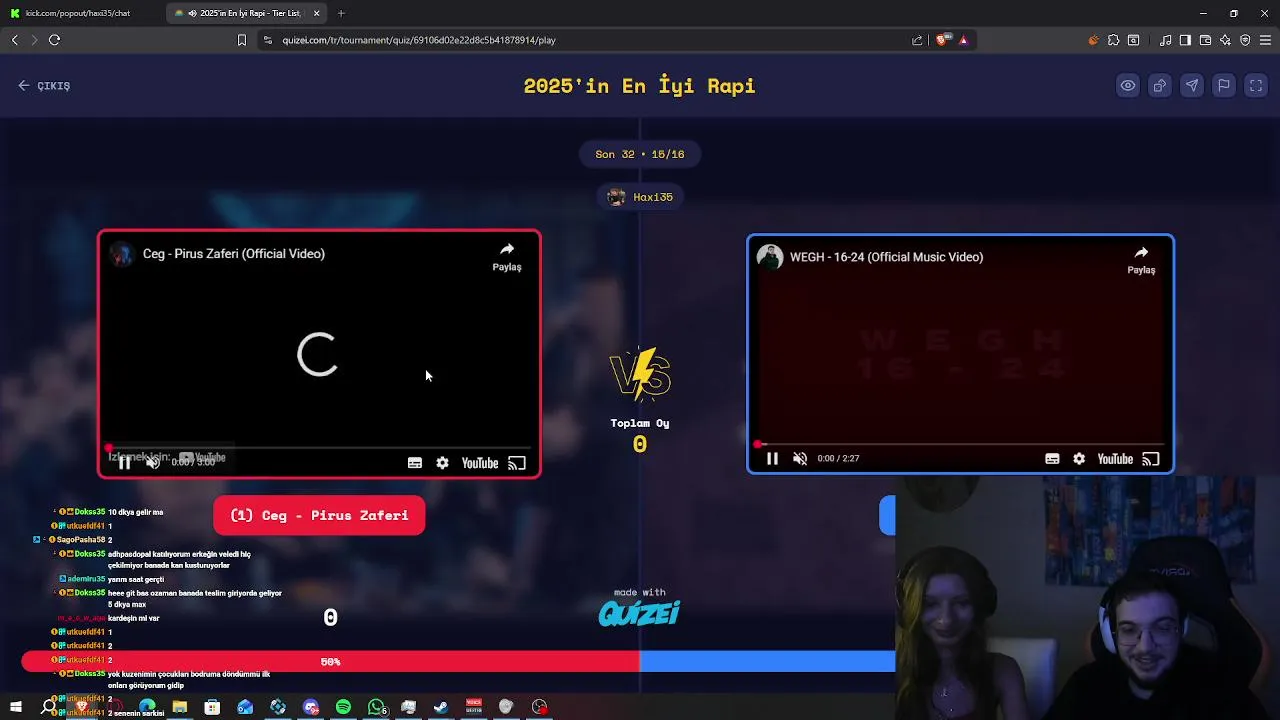This screenshot has width=1280, height=720.
Task: Reload the page
Action: click(x=54, y=40)
